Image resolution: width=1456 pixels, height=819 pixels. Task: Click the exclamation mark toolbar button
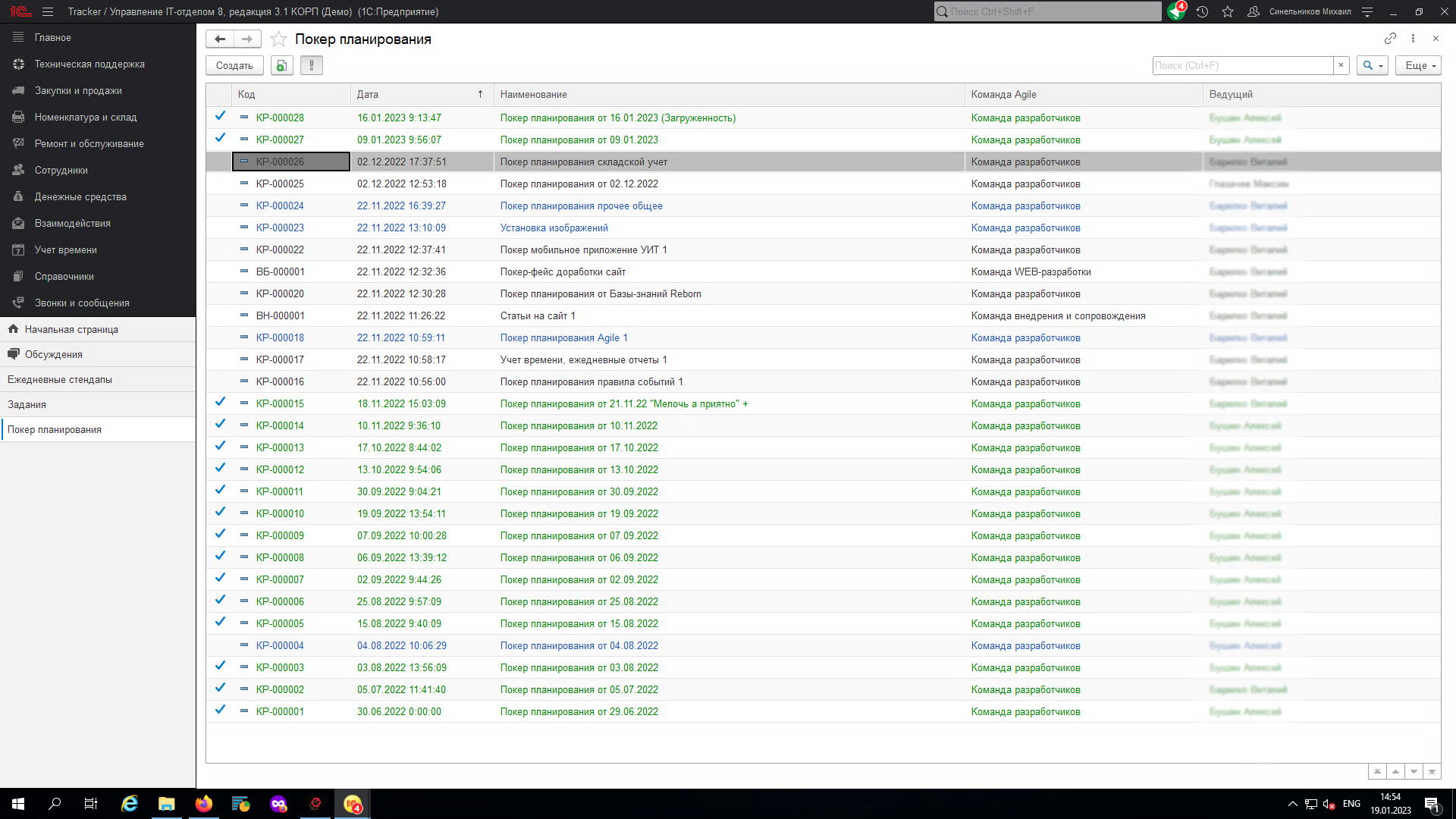coord(311,66)
